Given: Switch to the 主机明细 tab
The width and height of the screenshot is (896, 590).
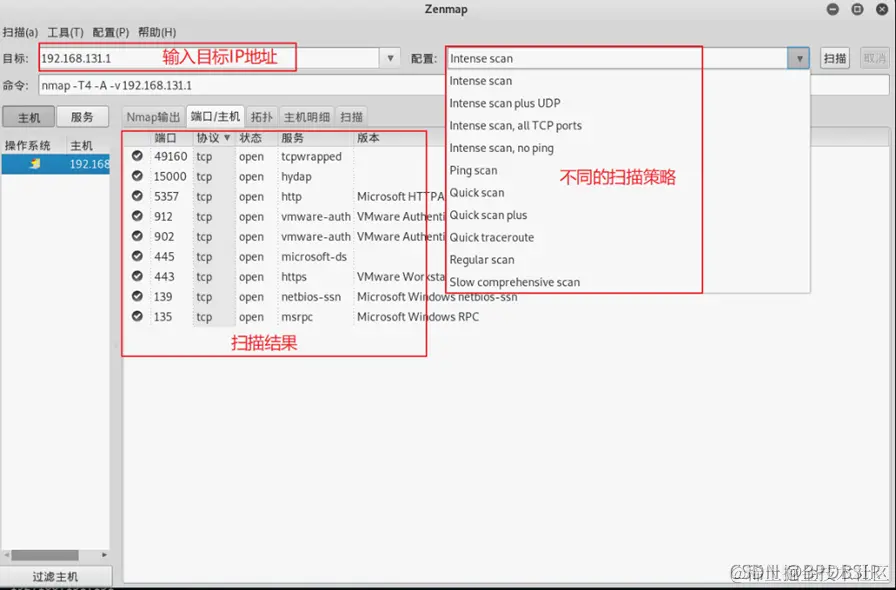Looking at the screenshot, I should 307,117.
